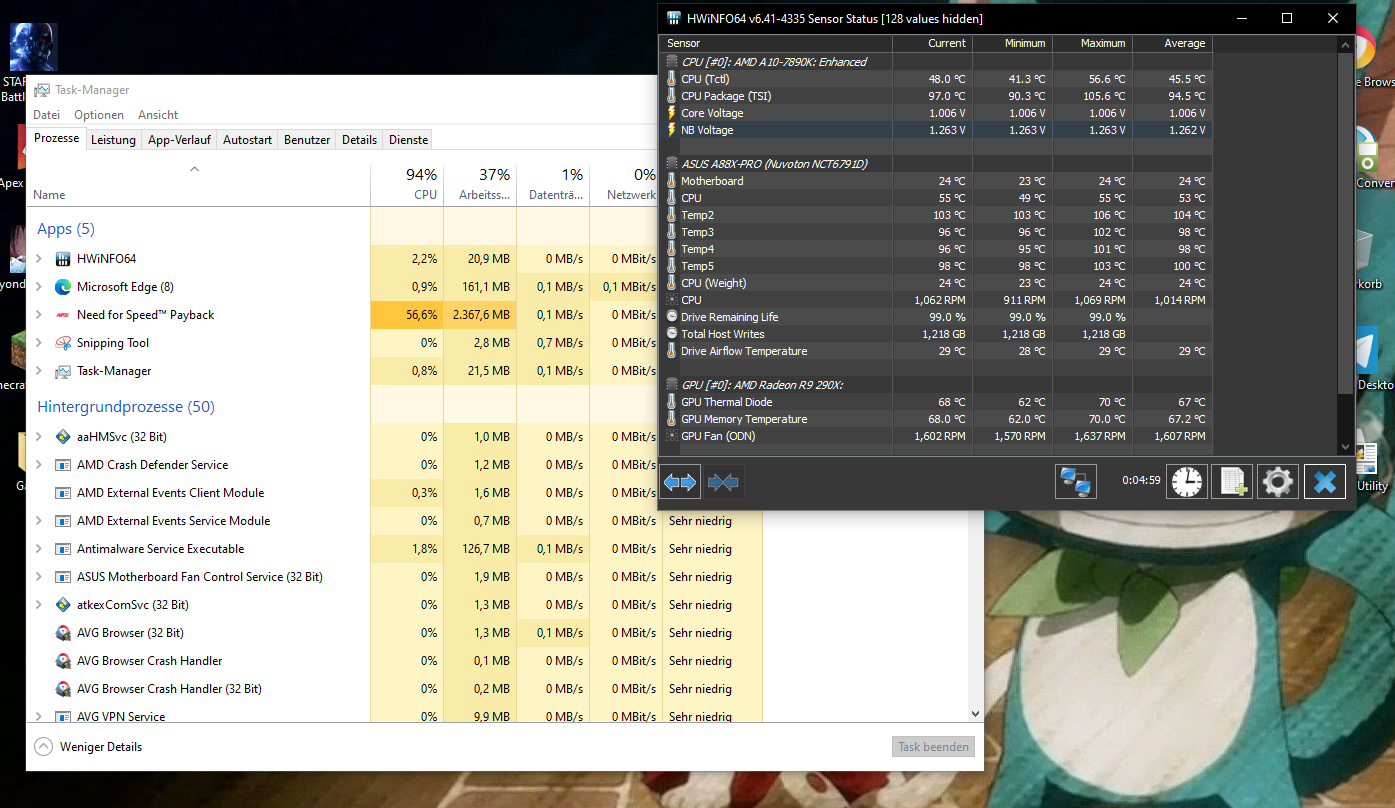This screenshot has width=1395, height=808.
Task: Switch to the Leistung tab
Action: pyautogui.click(x=113, y=140)
